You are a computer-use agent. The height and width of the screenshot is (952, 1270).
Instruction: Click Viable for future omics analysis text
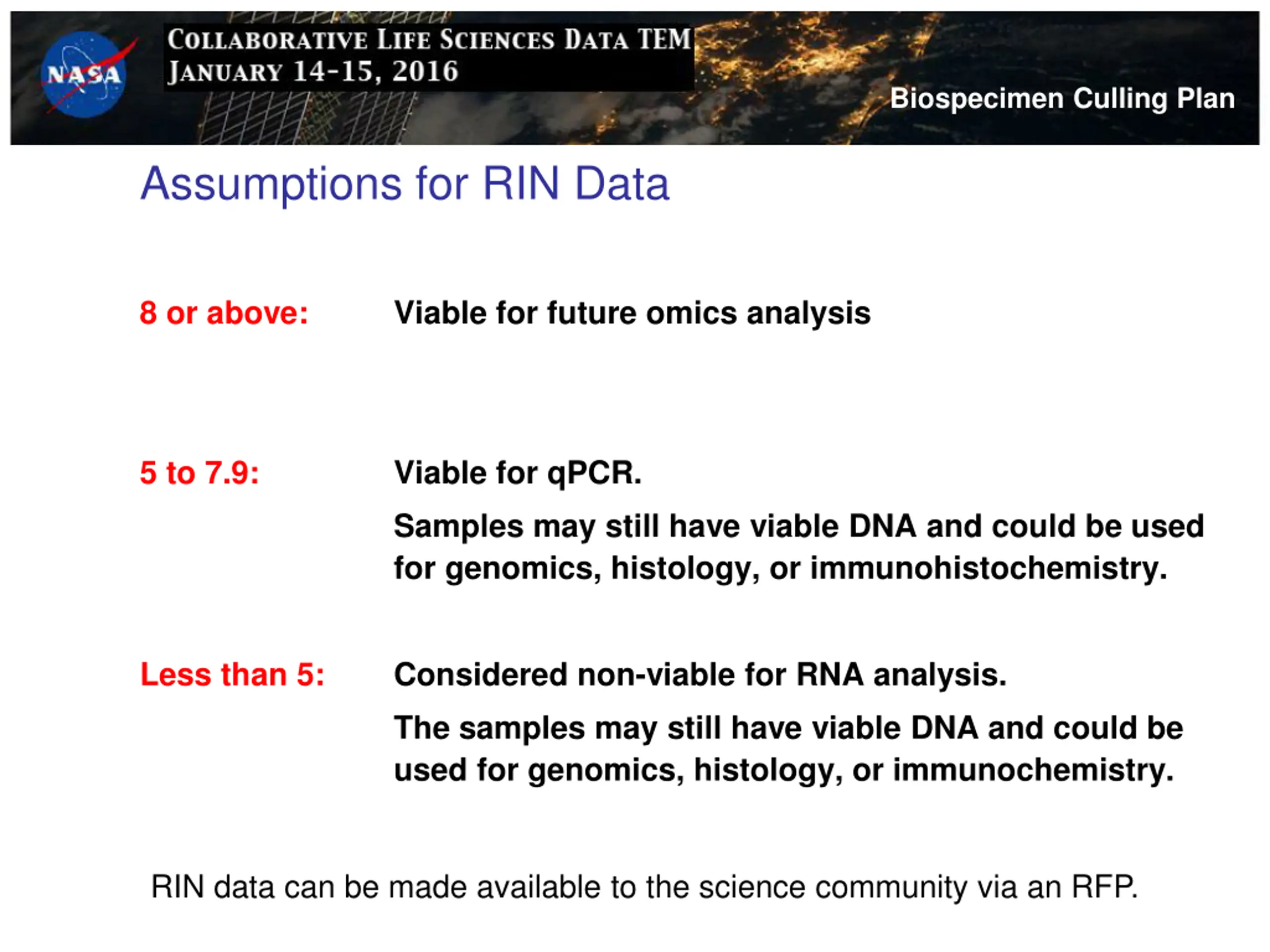(632, 314)
